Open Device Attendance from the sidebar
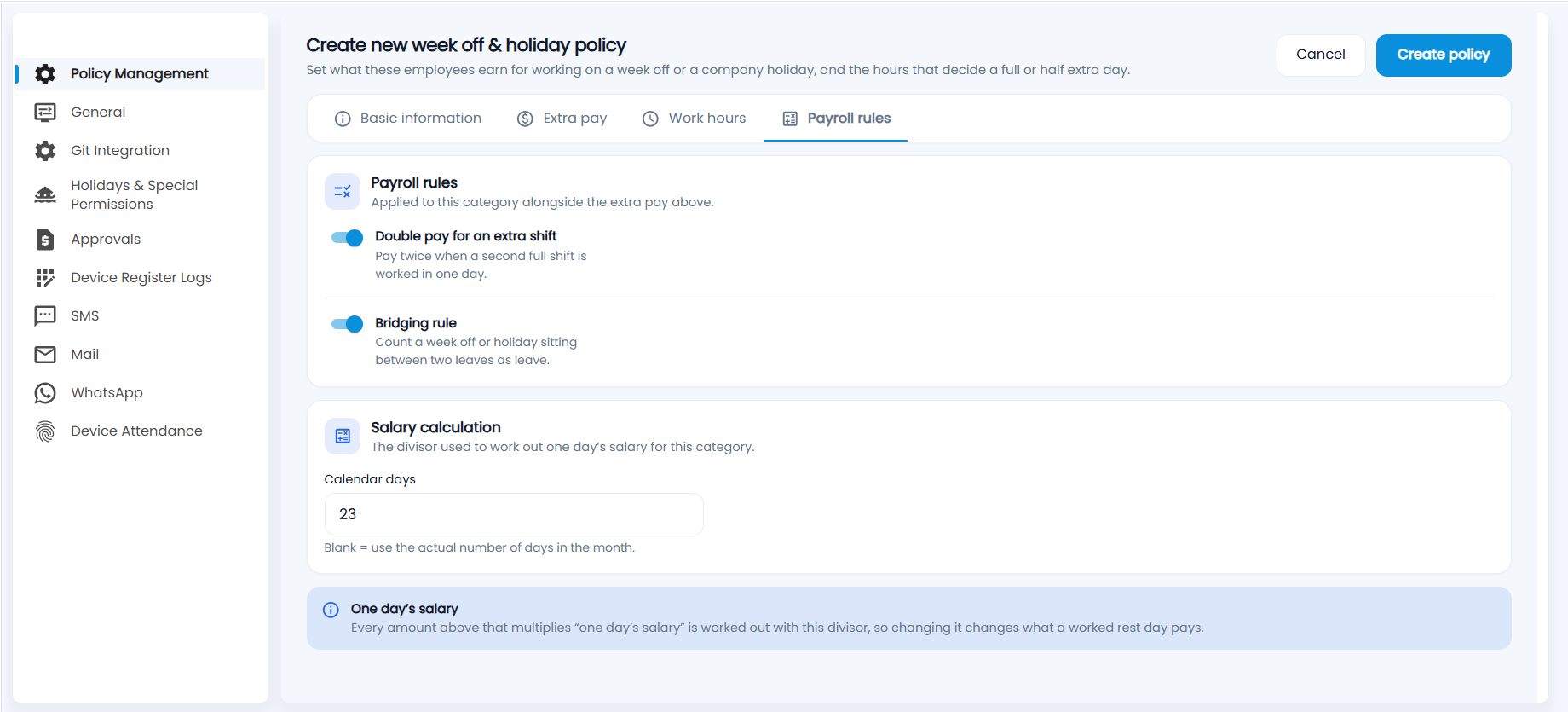Viewport: 1568px width, 712px height. pyautogui.click(x=141, y=431)
